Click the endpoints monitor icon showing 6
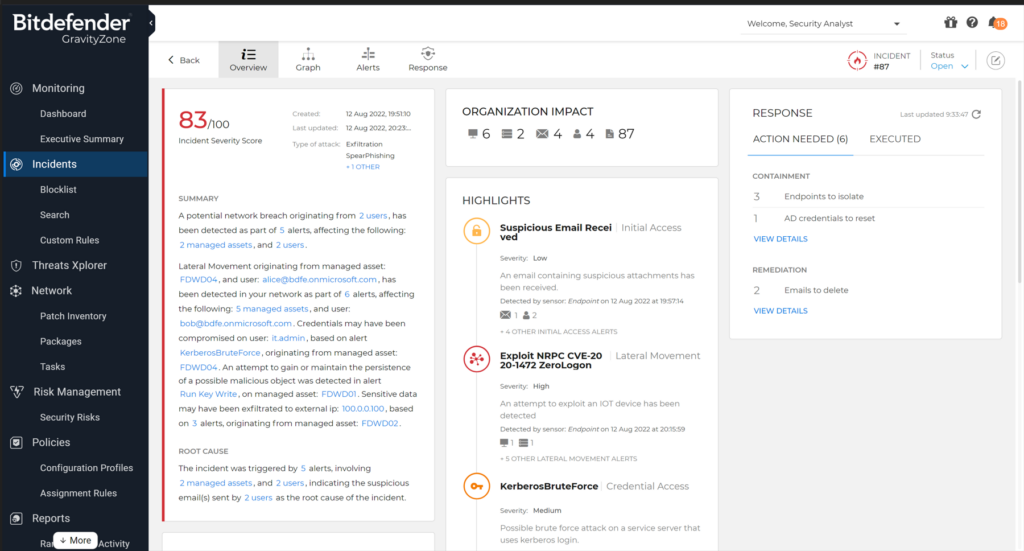The height and width of the screenshot is (551, 1024). (473, 134)
